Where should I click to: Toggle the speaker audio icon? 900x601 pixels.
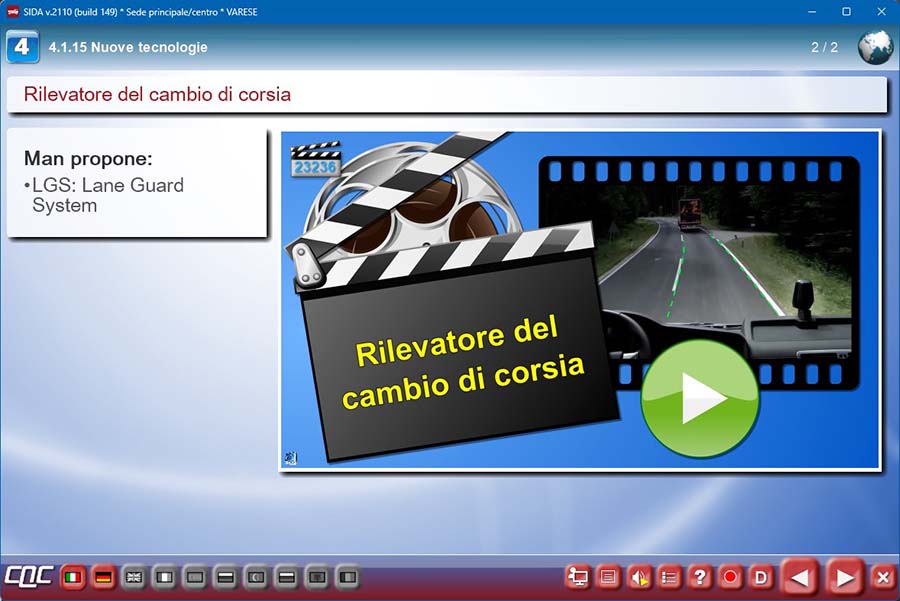639,577
